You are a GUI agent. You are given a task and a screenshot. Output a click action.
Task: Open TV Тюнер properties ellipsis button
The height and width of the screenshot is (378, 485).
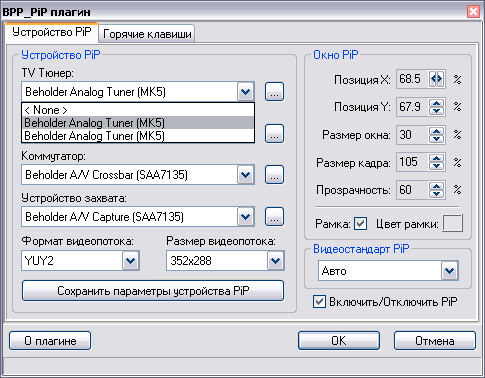pyautogui.click(x=274, y=92)
